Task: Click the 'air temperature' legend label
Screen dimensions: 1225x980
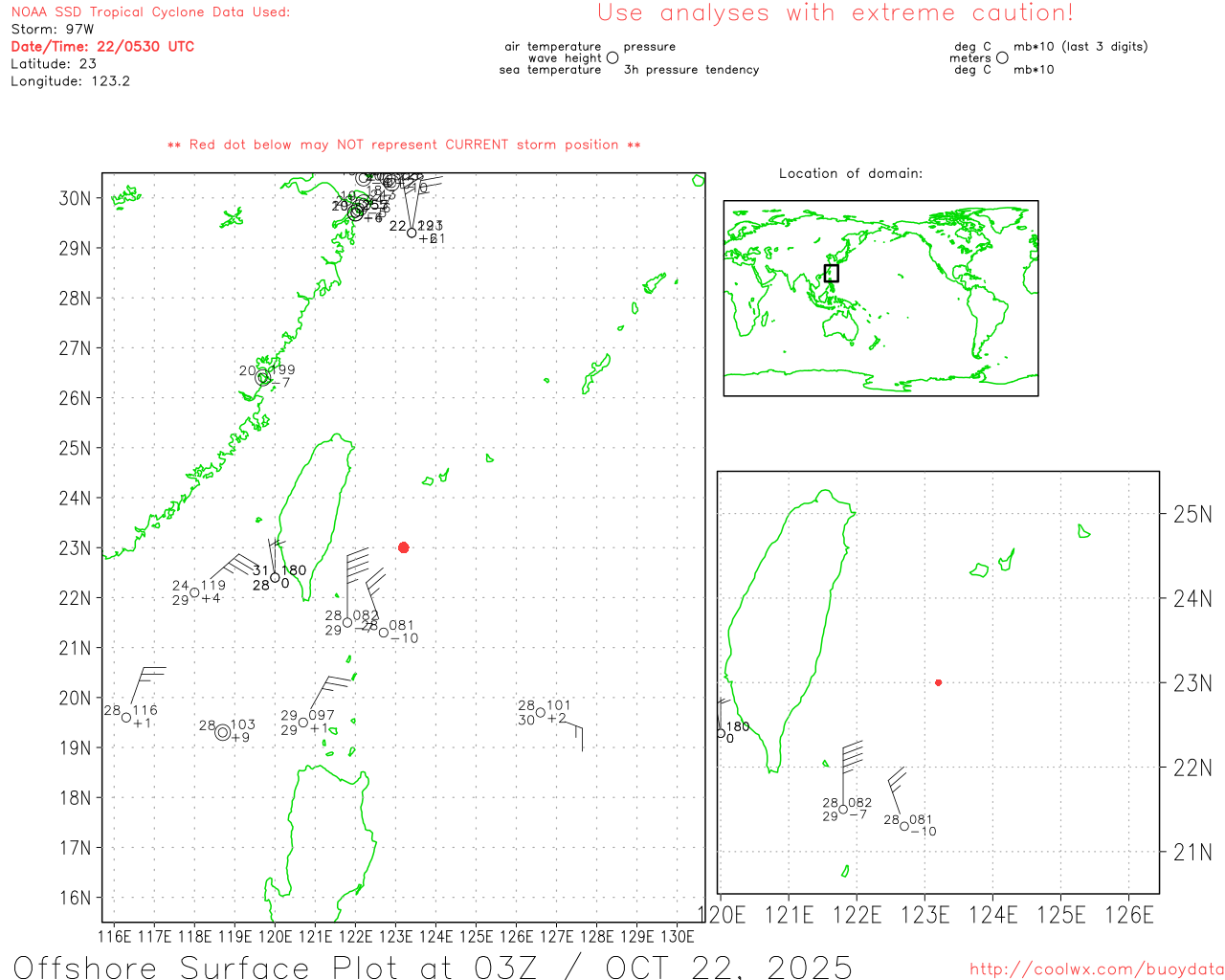Action: [553, 47]
